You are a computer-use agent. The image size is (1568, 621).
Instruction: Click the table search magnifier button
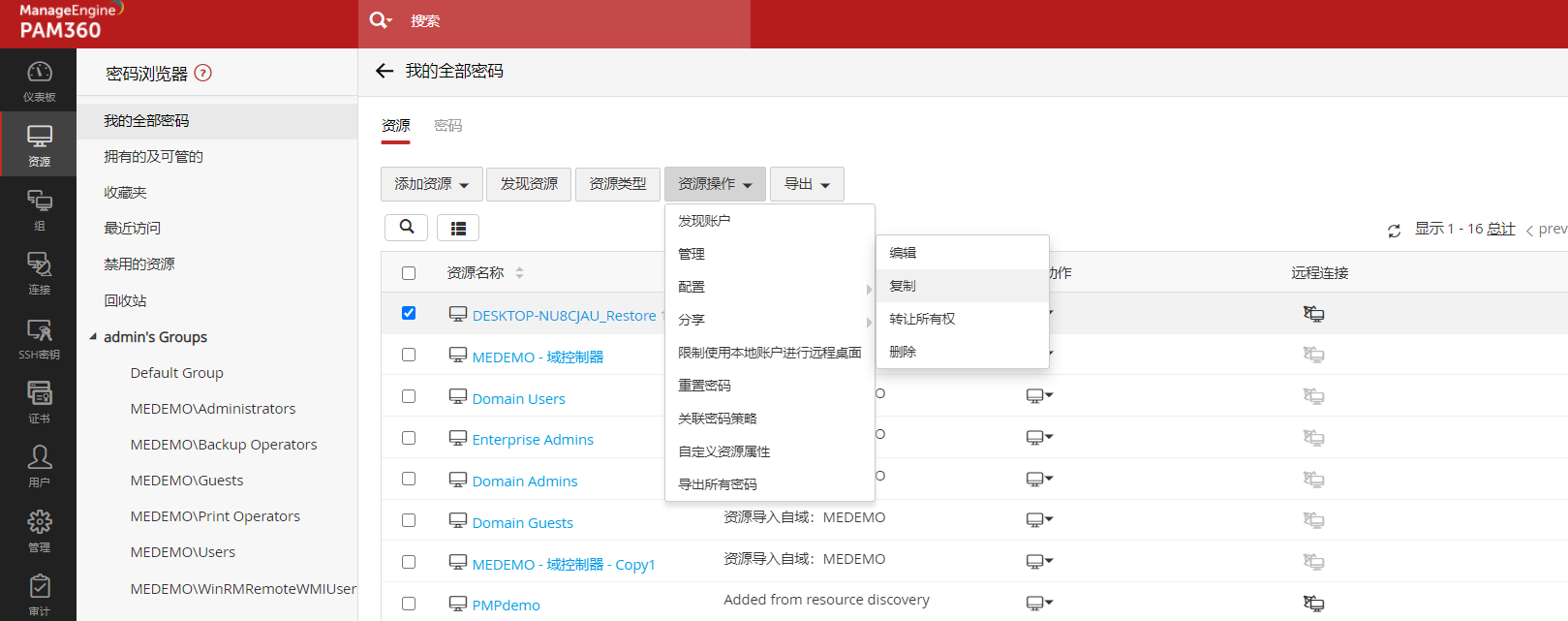click(407, 227)
